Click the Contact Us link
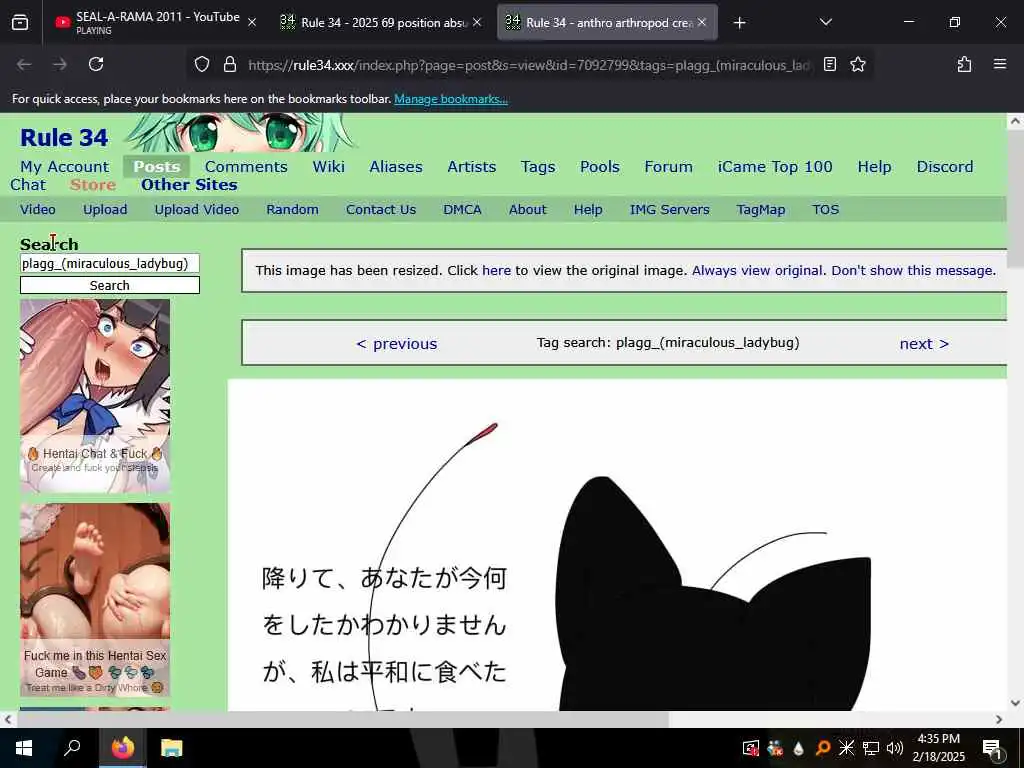1024x768 pixels. tap(381, 210)
